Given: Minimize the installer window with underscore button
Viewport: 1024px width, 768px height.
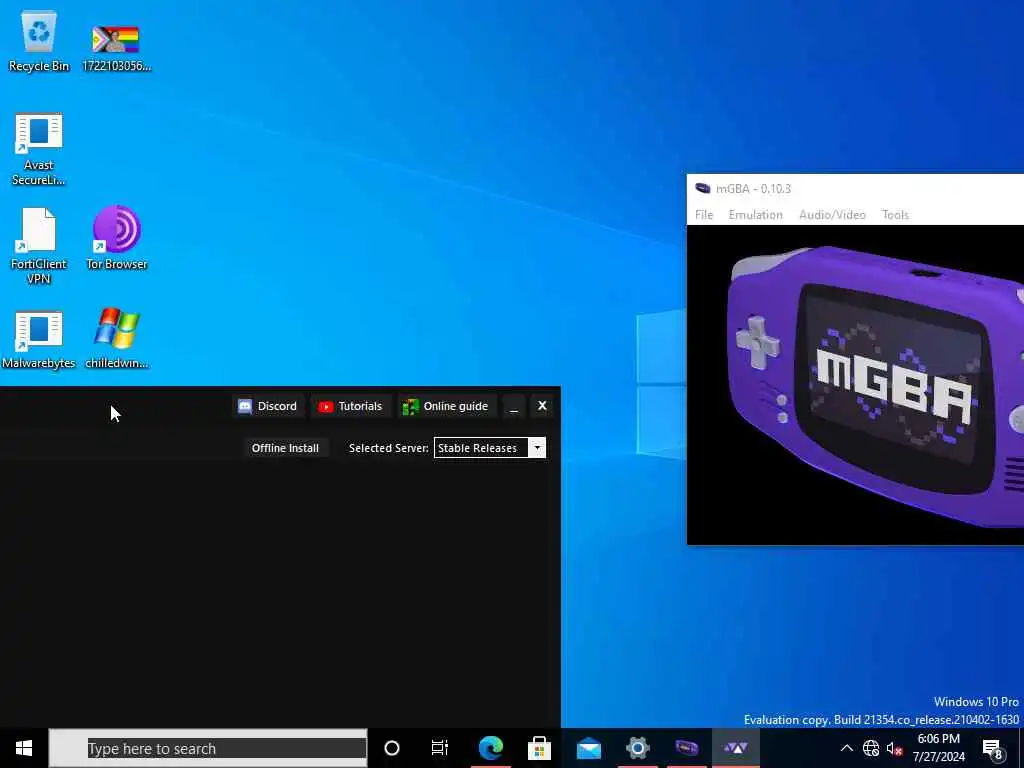Looking at the screenshot, I should 514,406.
